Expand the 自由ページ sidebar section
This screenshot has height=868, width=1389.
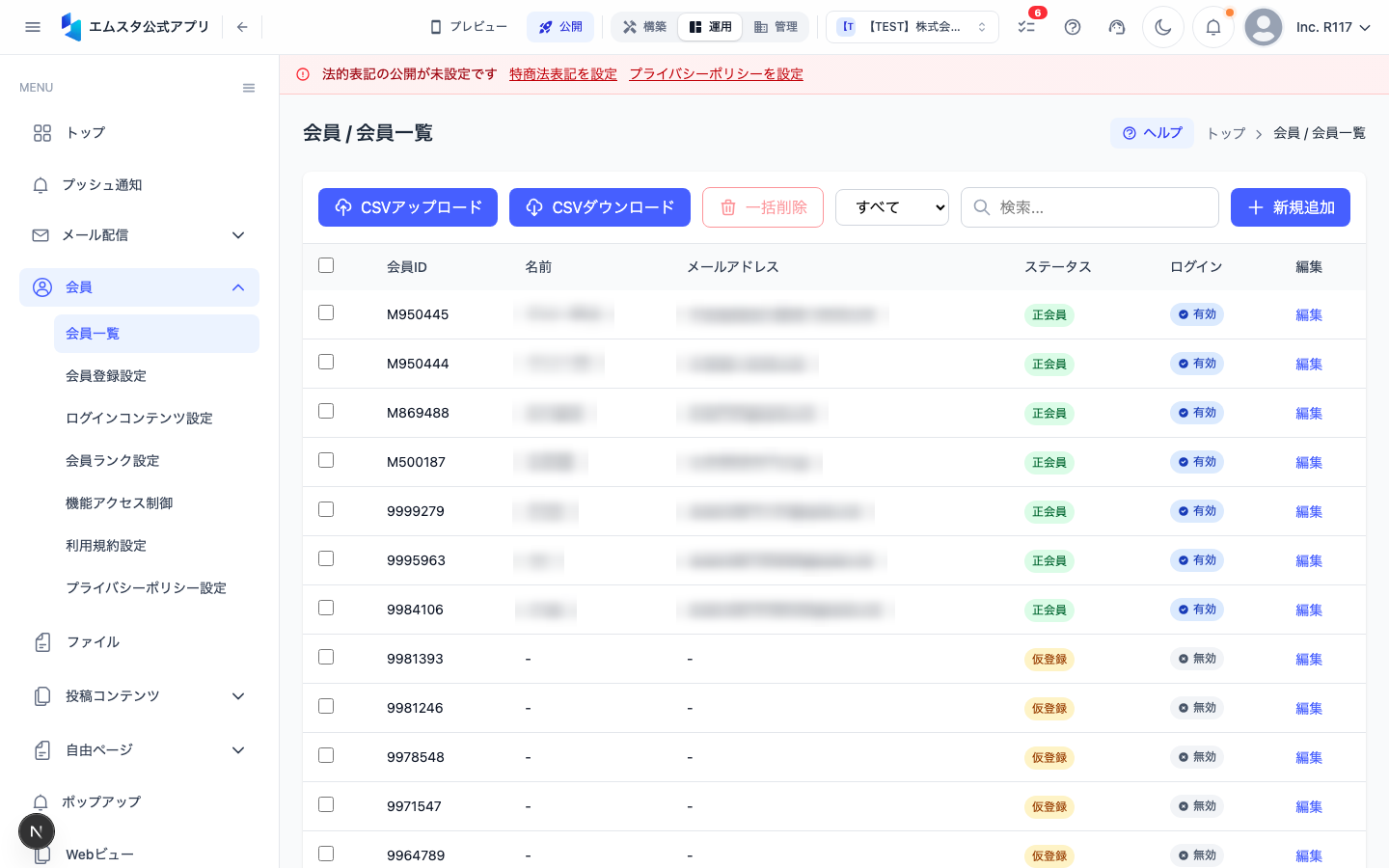pyautogui.click(x=238, y=750)
